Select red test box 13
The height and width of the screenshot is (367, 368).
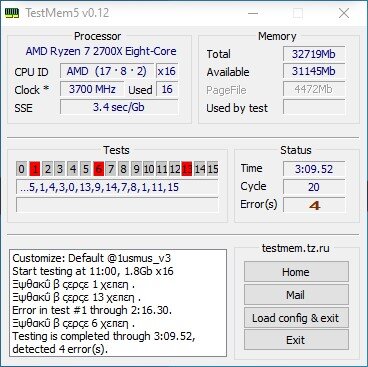click(187, 169)
